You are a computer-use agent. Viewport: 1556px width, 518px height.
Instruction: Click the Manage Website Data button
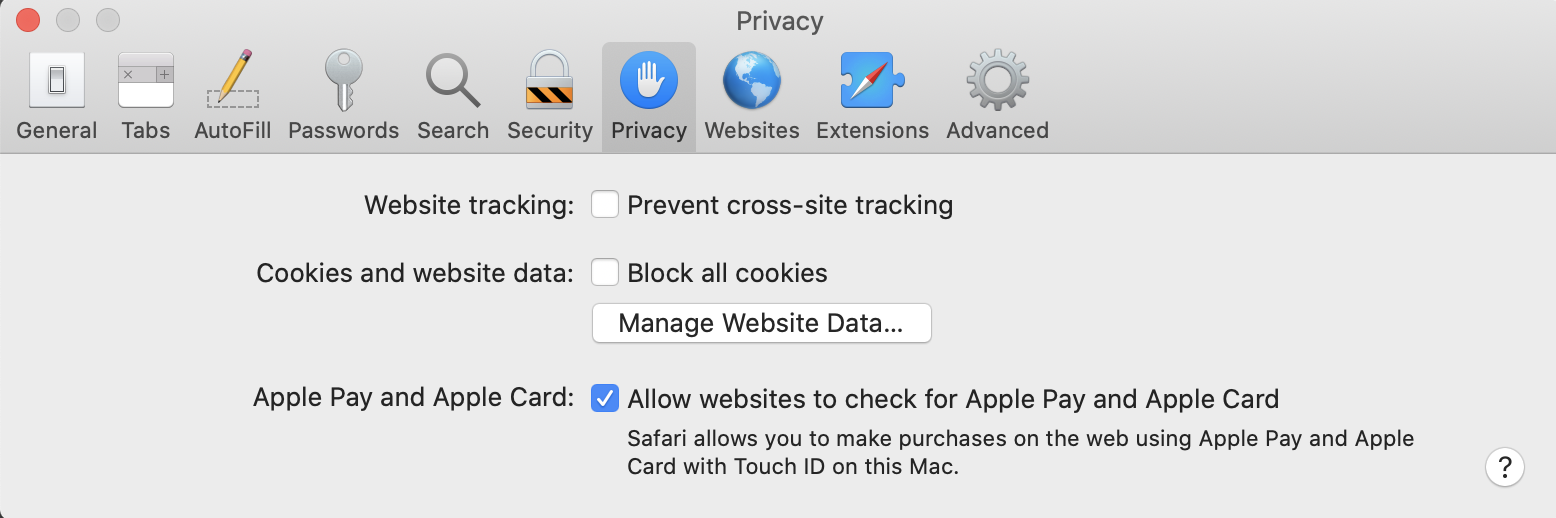click(x=761, y=324)
